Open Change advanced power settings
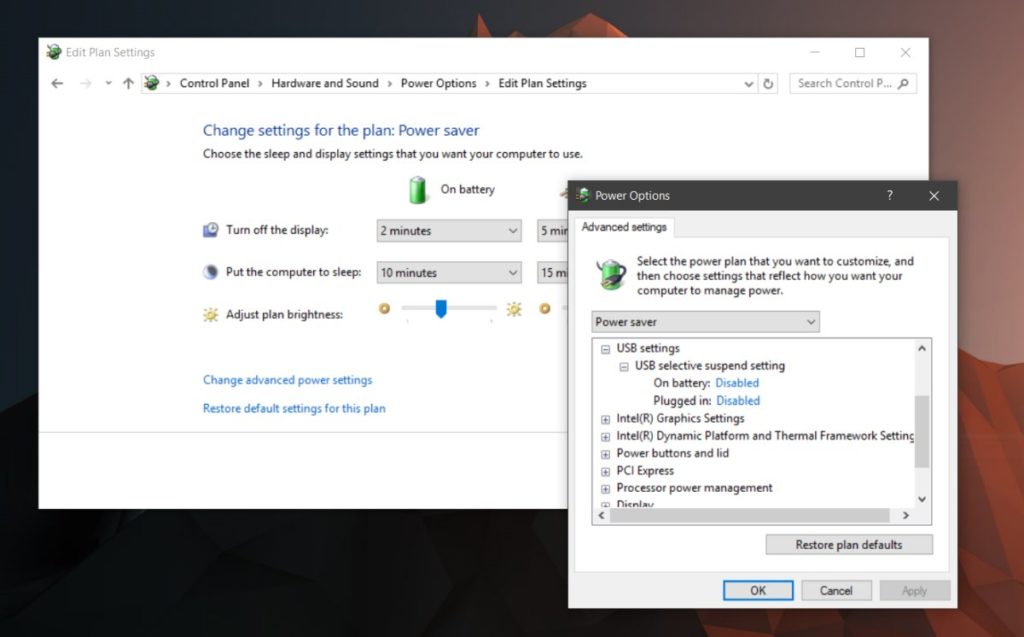Image resolution: width=1024 pixels, height=637 pixels. [x=288, y=380]
